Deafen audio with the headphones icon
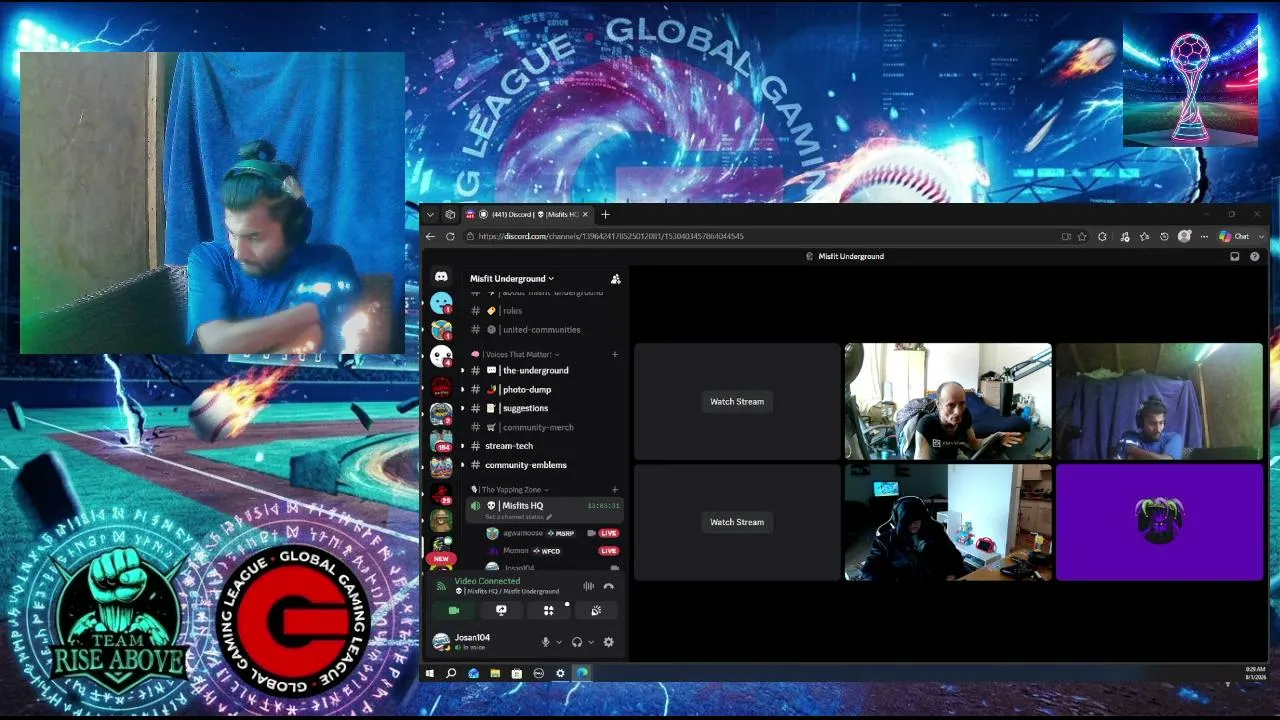This screenshot has height=720, width=1280. [x=577, y=642]
